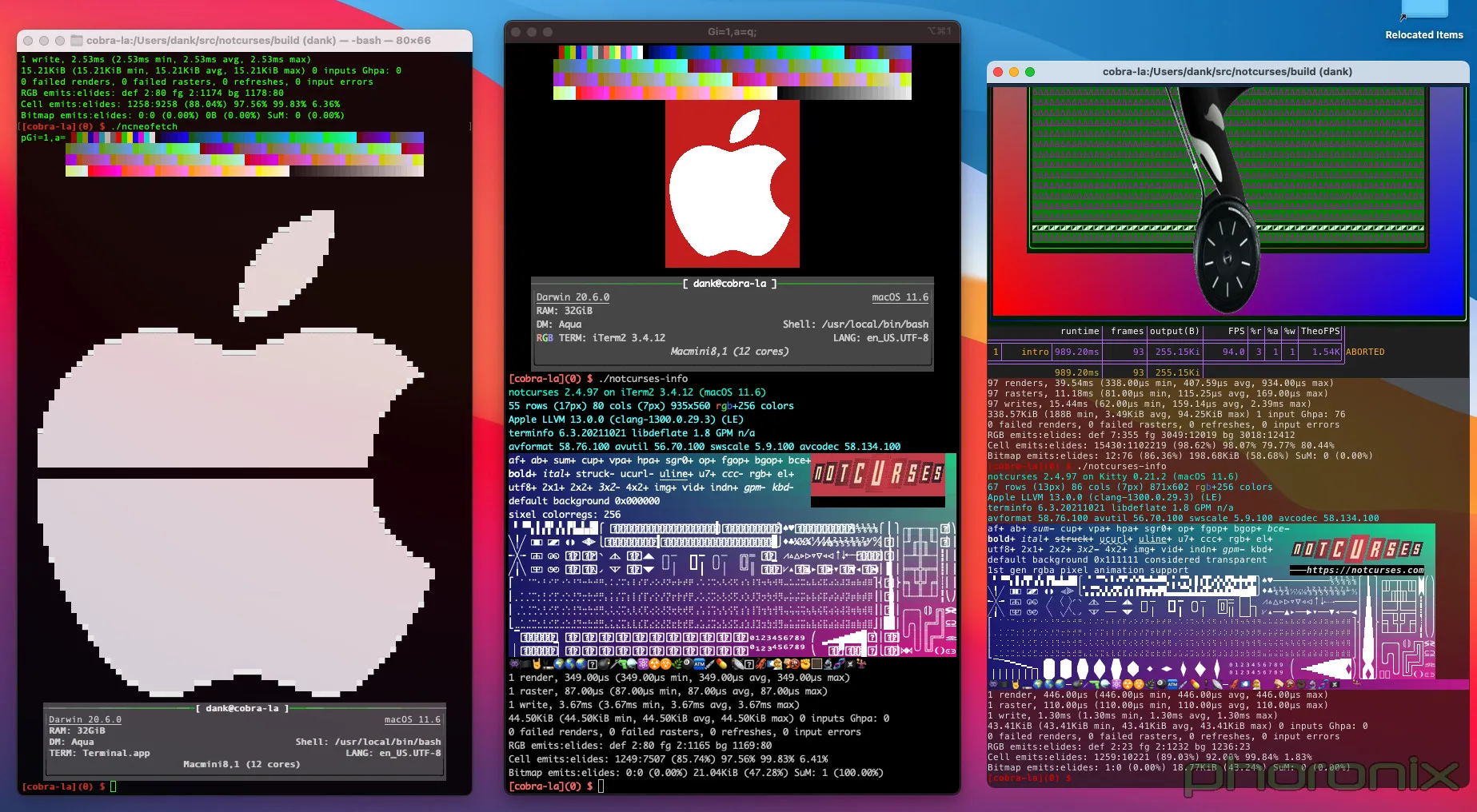Click 'LANG: en_US.UTF-8' in the iTerm2 info box
This screenshot has width=1477, height=812.
(880, 337)
